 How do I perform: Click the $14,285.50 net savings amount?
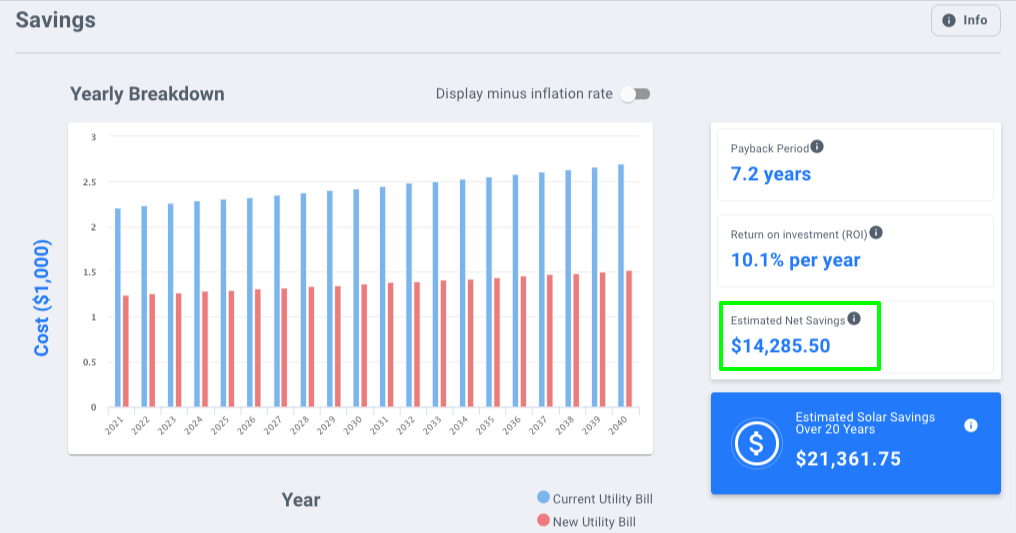780,346
